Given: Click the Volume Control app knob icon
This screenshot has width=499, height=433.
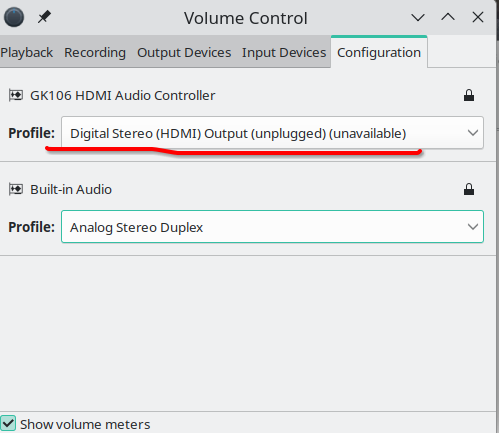Looking at the screenshot, I should point(14,17).
